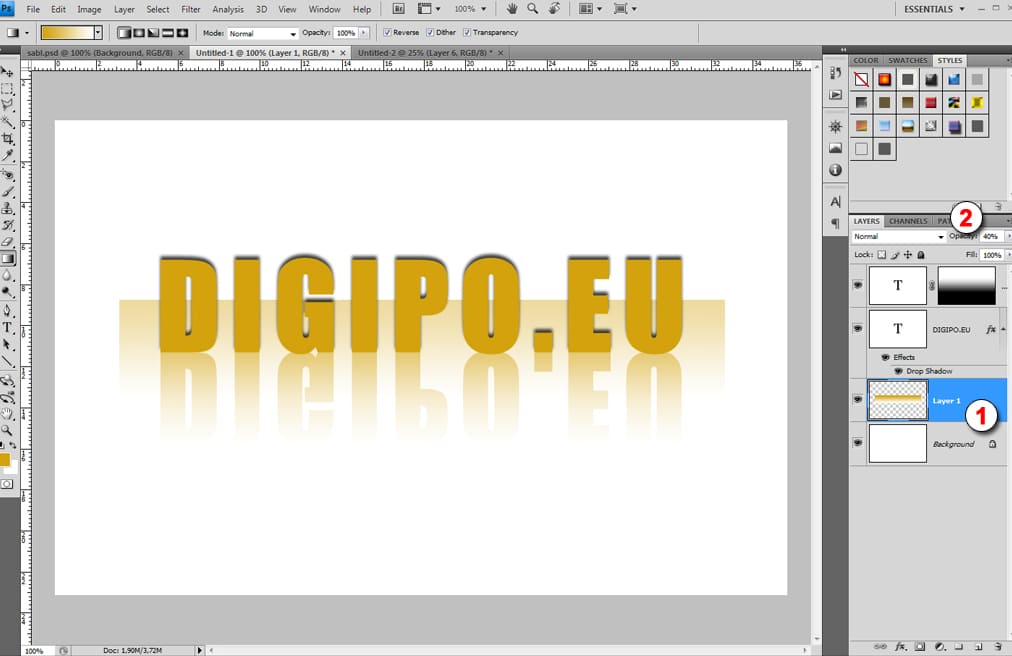Open the layer blend mode dropdown
1012x656 pixels.
[898, 237]
